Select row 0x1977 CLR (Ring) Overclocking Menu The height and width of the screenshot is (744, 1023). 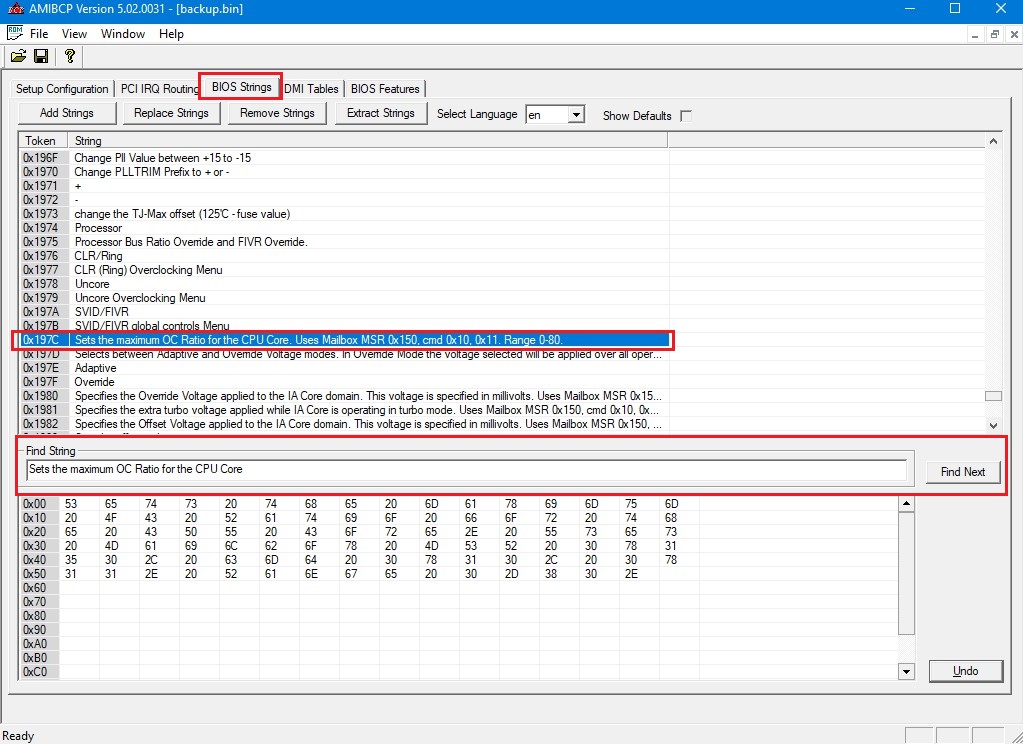(x=344, y=270)
